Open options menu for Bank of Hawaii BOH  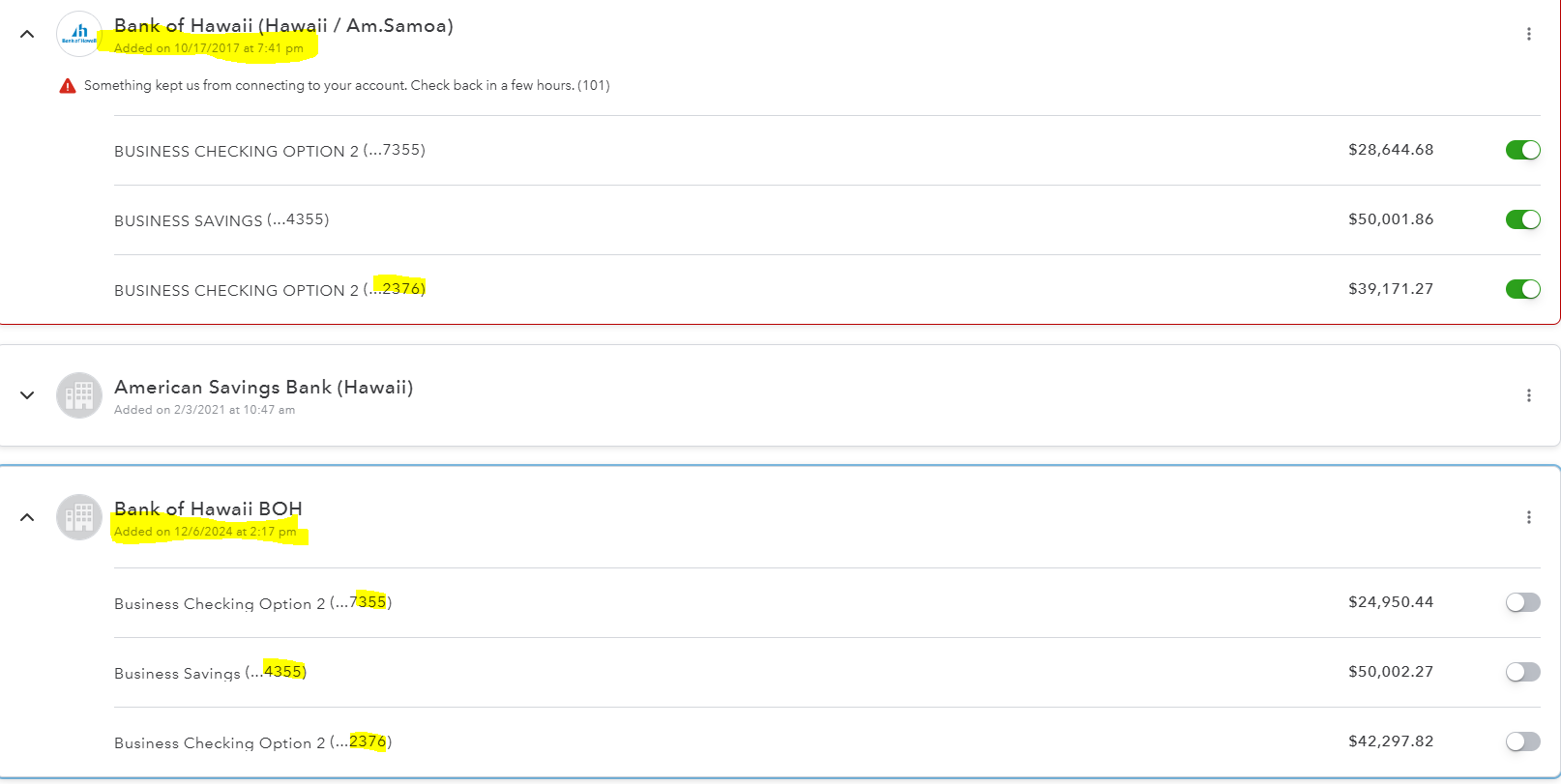point(1529,516)
